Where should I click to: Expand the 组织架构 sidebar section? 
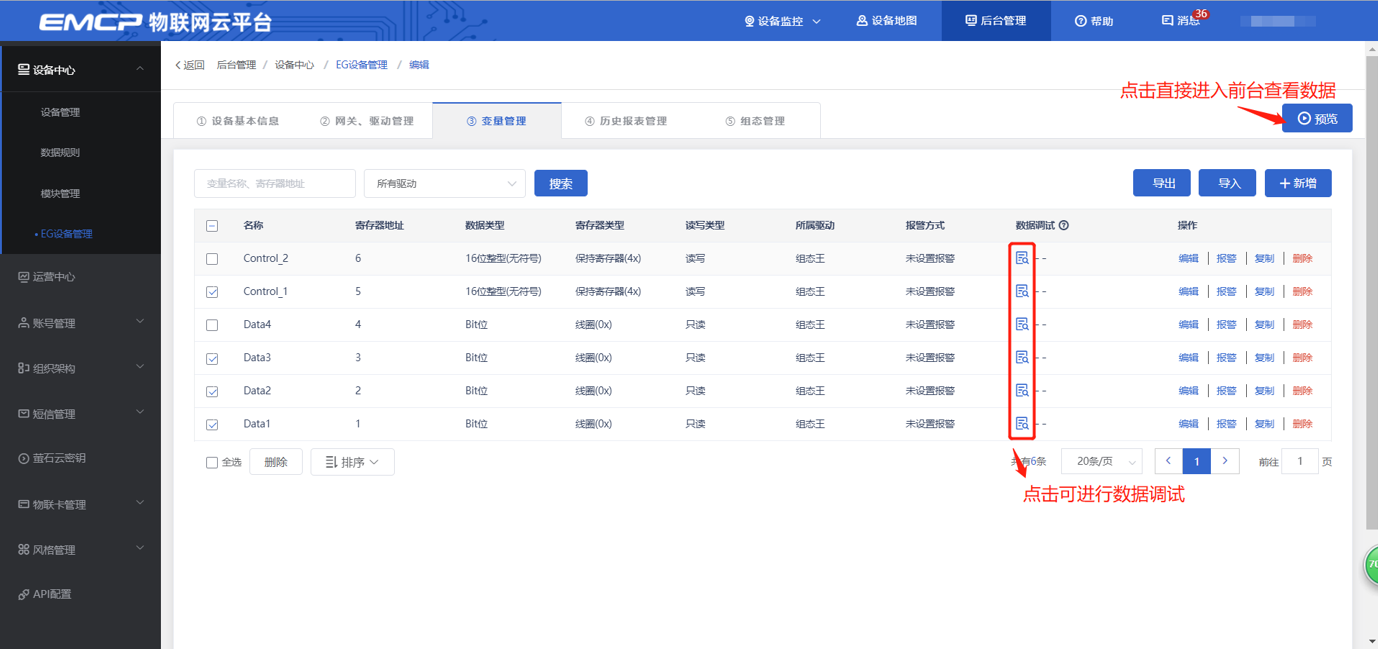click(140, 367)
